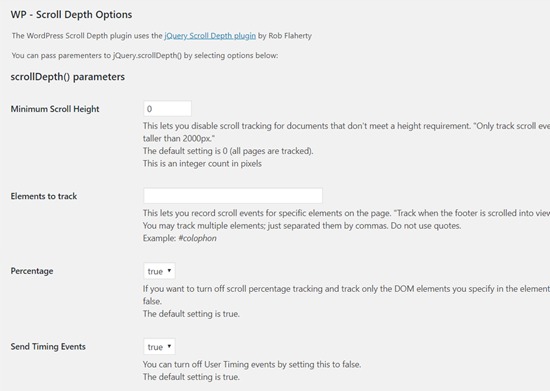
Task: Click the 'default setting is 0' description line
Action: click(x=228, y=151)
